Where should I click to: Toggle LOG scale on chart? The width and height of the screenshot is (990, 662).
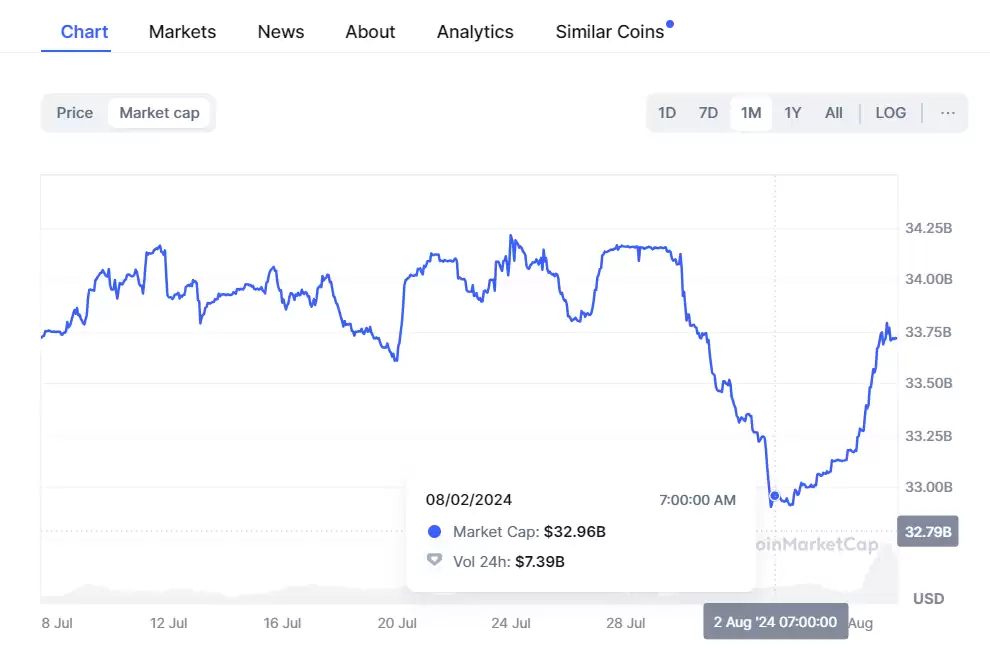[890, 113]
